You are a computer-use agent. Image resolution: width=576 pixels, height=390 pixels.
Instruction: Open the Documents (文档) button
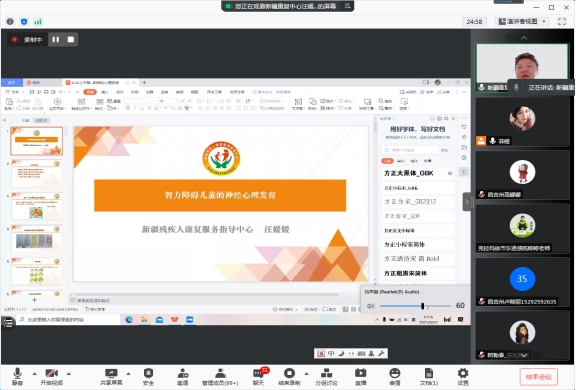click(x=429, y=376)
